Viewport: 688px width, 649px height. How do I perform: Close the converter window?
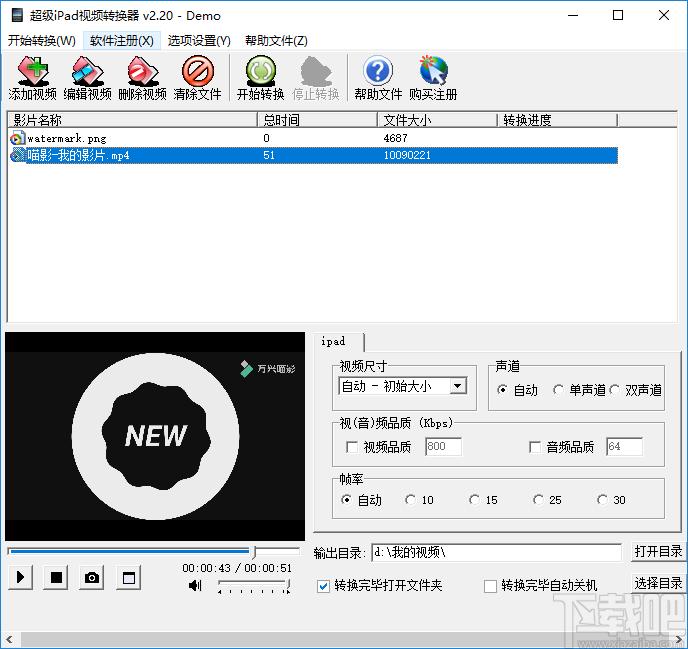[x=664, y=15]
